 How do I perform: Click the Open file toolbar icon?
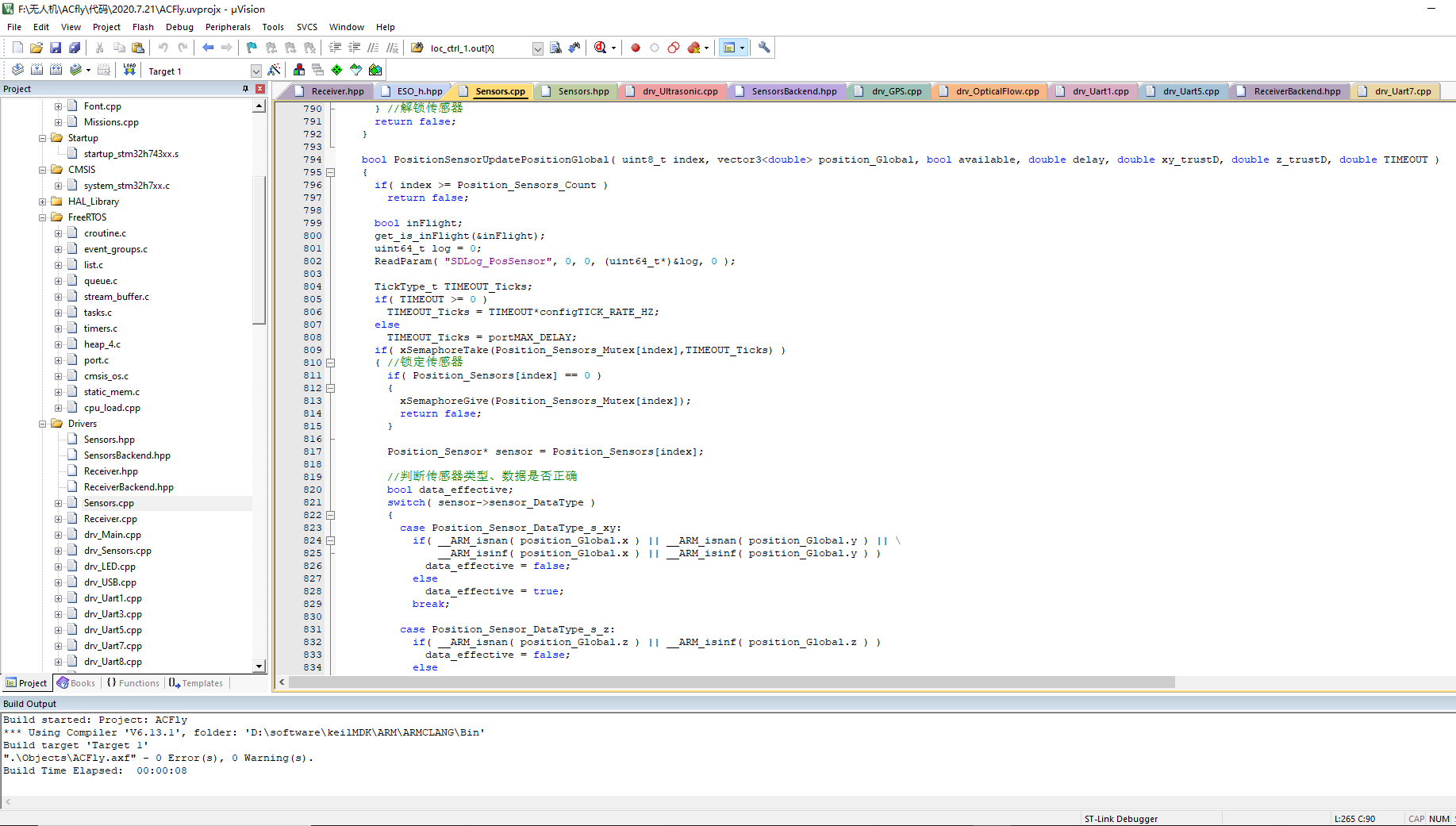(36, 48)
